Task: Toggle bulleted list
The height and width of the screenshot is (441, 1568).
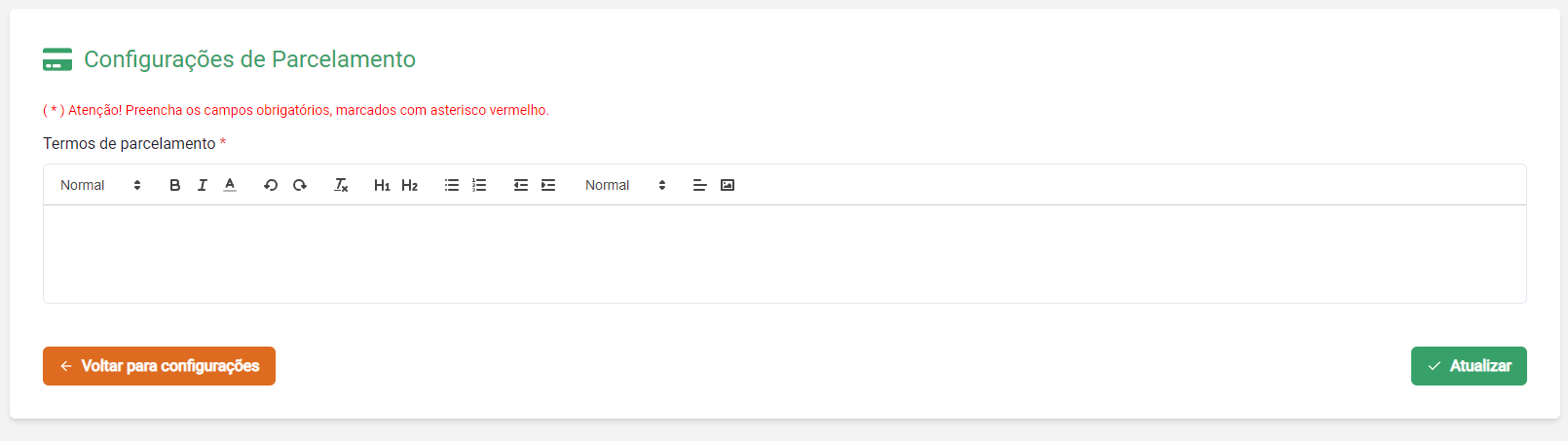Action: [x=452, y=185]
